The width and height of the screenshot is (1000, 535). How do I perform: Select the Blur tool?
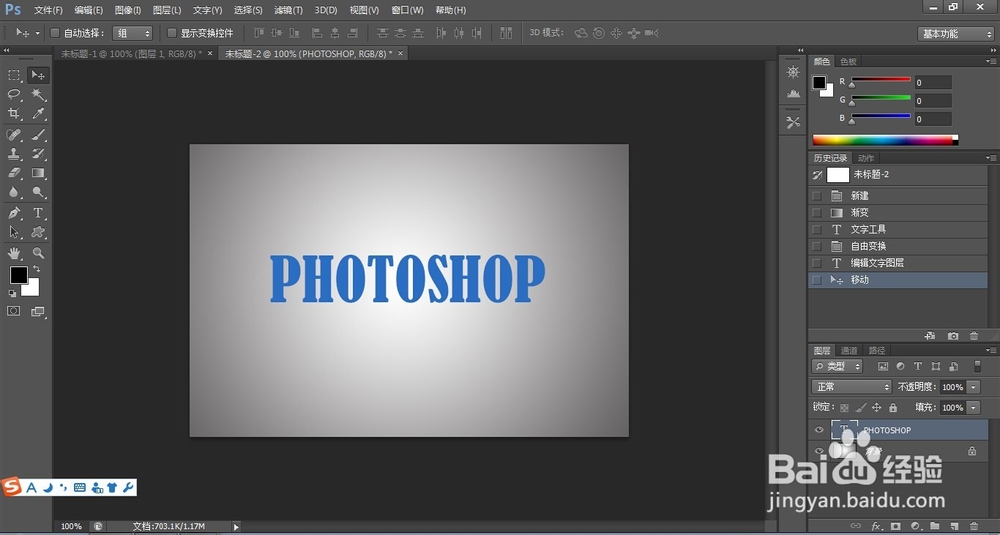(x=13, y=192)
